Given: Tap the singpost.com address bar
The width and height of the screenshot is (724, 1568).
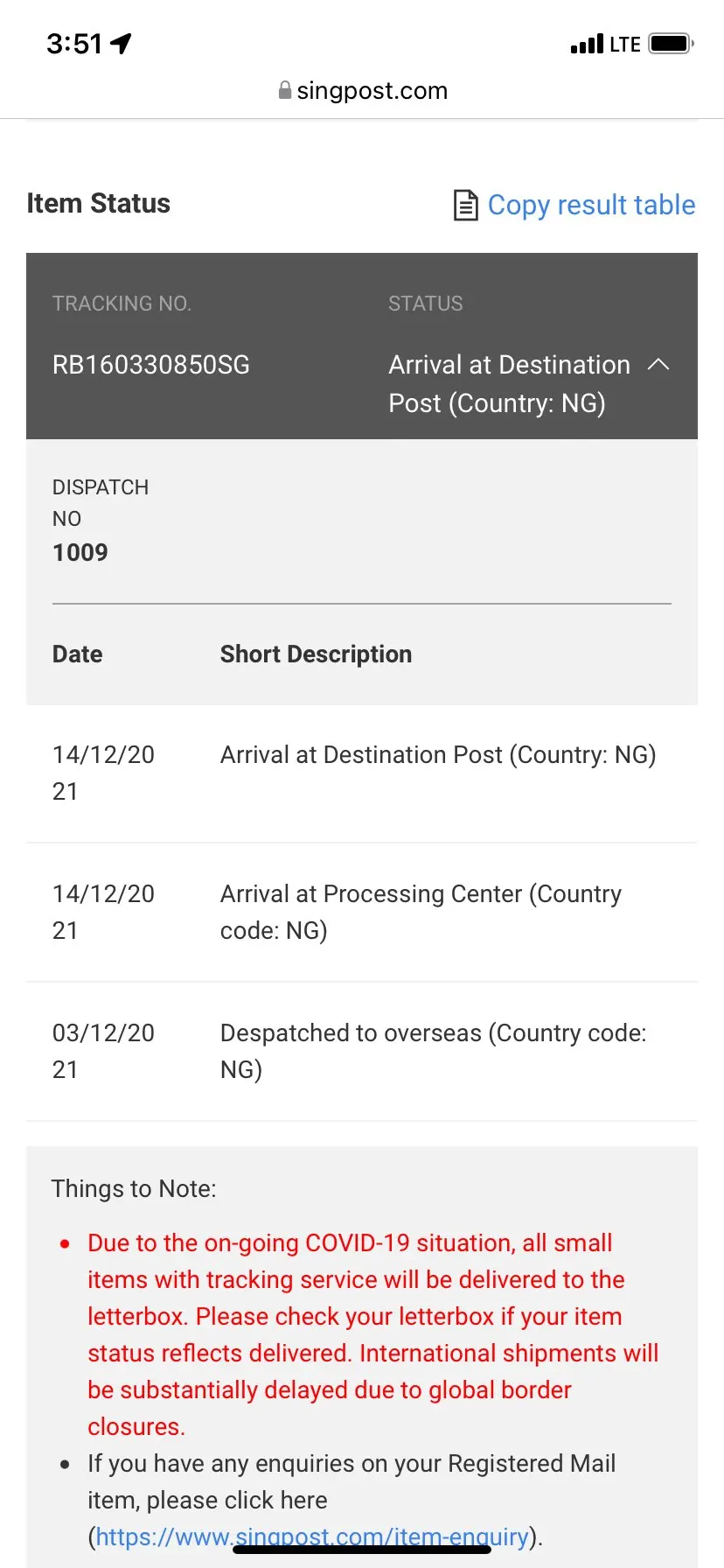Looking at the screenshot, I should 372,90.
